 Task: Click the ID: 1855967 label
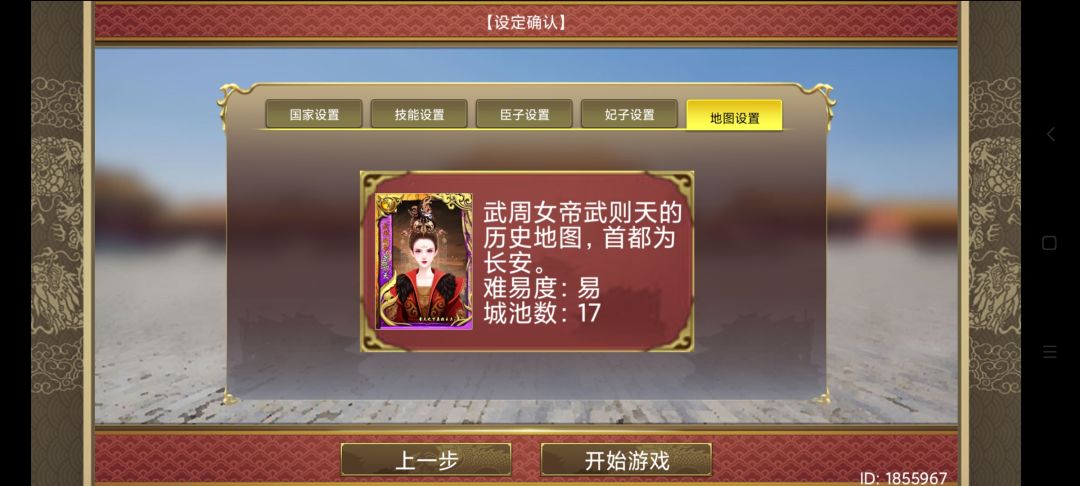coord(903,478)
